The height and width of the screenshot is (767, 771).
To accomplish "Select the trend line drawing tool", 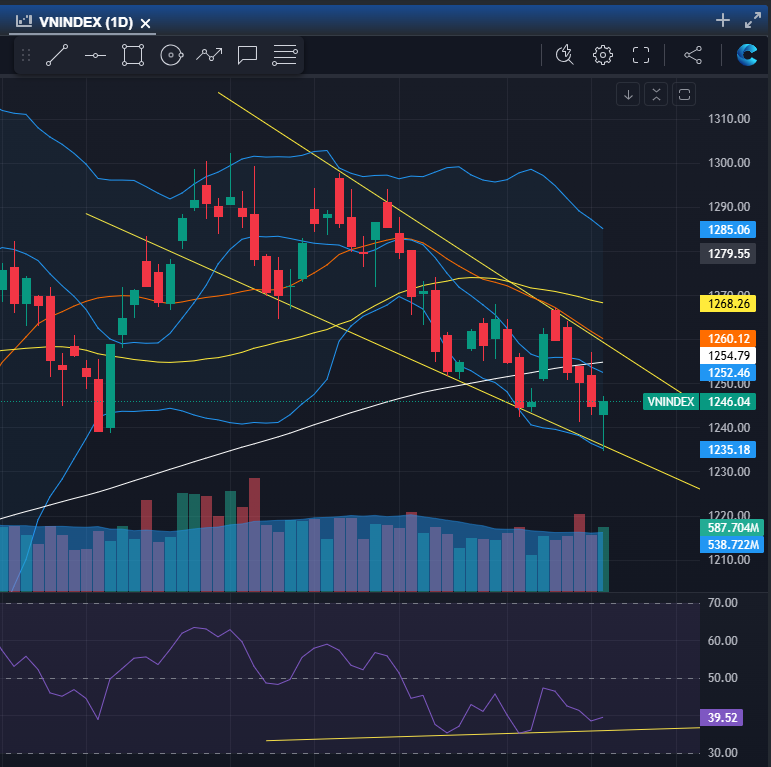I will (57, 55).
